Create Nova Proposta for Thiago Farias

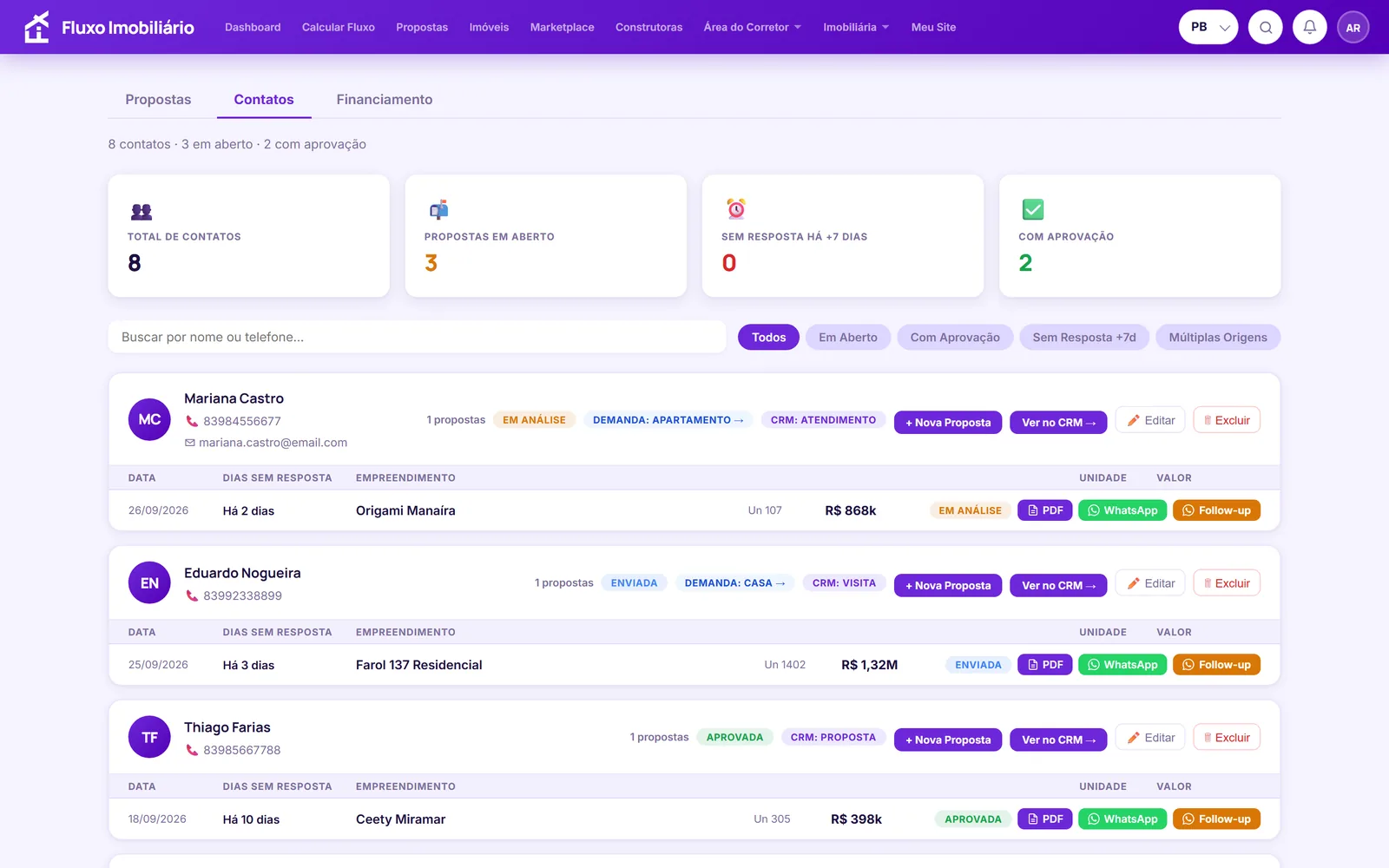(948, 740)
